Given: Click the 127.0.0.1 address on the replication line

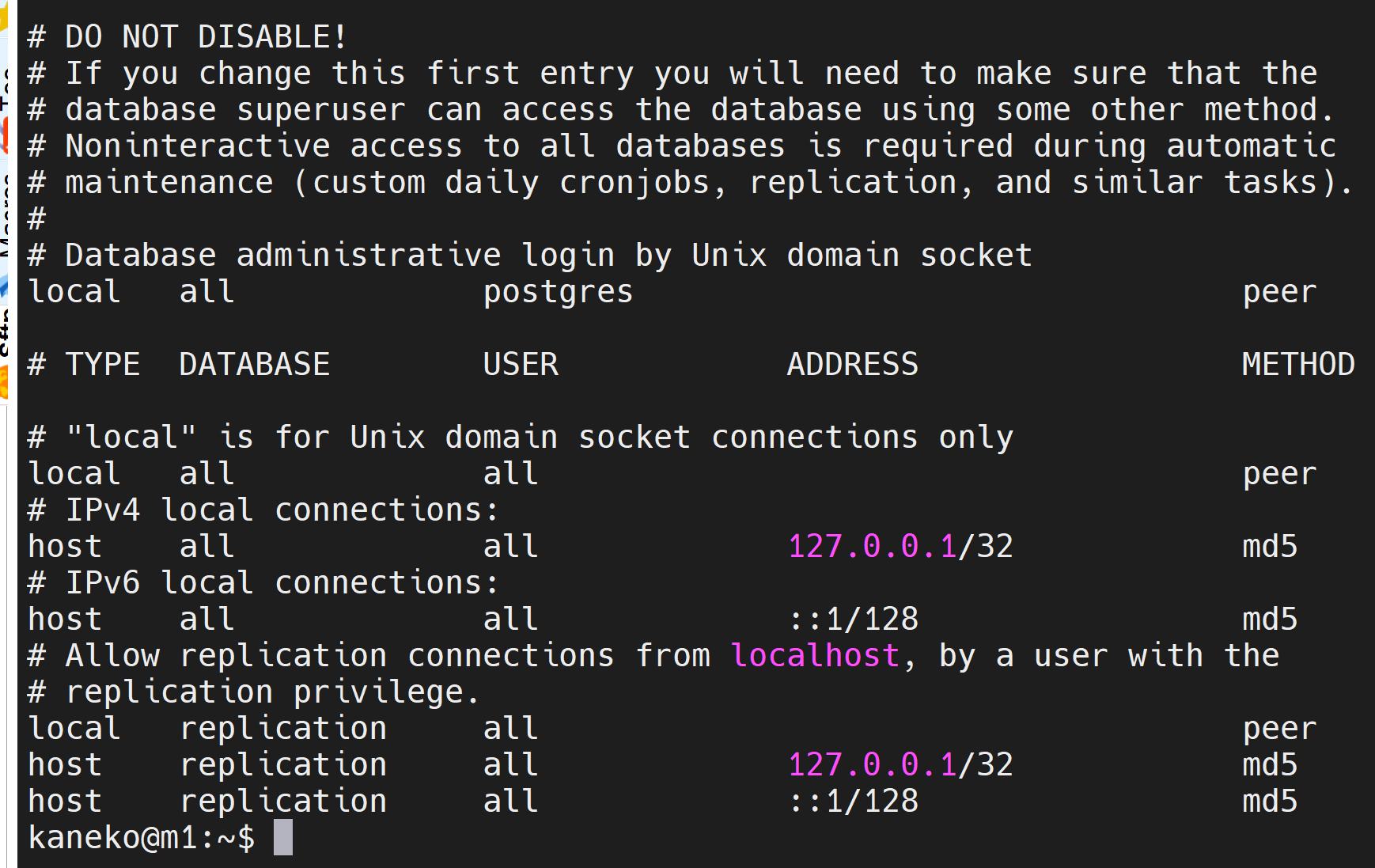Looking at the screenshot, I should click(x=873, y=764).
